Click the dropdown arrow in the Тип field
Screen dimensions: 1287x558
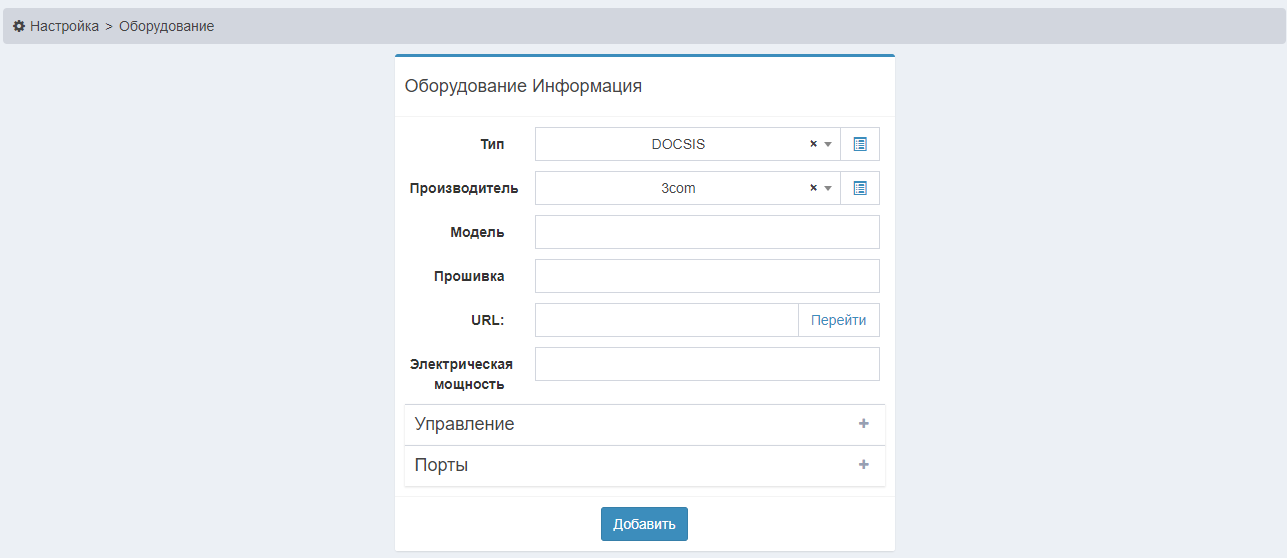pyautogui.click(x=828, y=144)
